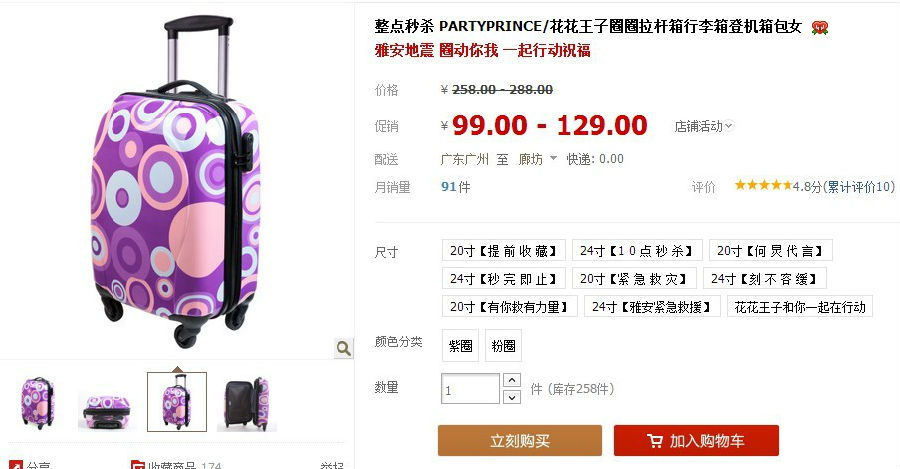Open the 累计评价10 reviews link
The width and height of the screenshot is (900, 469).
pyautogui.click(x=859, y=187)
